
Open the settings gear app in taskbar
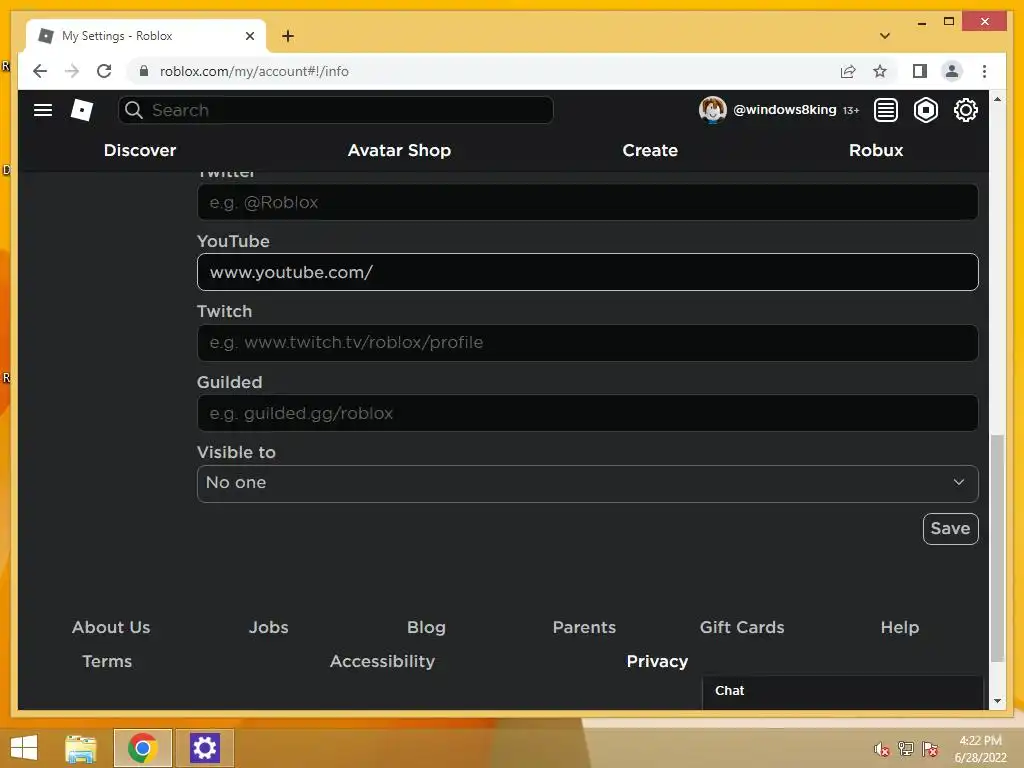(x=204, y=748)
